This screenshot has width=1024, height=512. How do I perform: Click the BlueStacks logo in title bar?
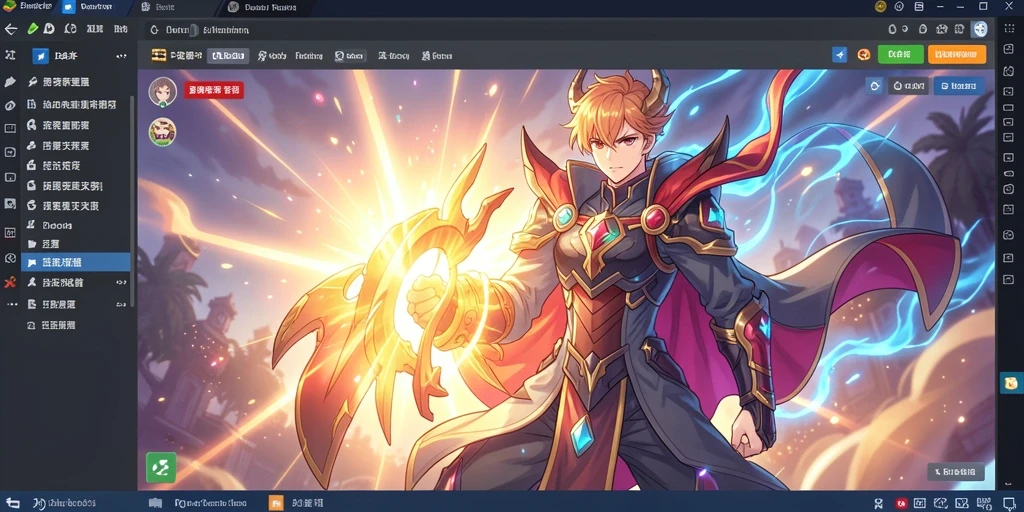(9, 7)
